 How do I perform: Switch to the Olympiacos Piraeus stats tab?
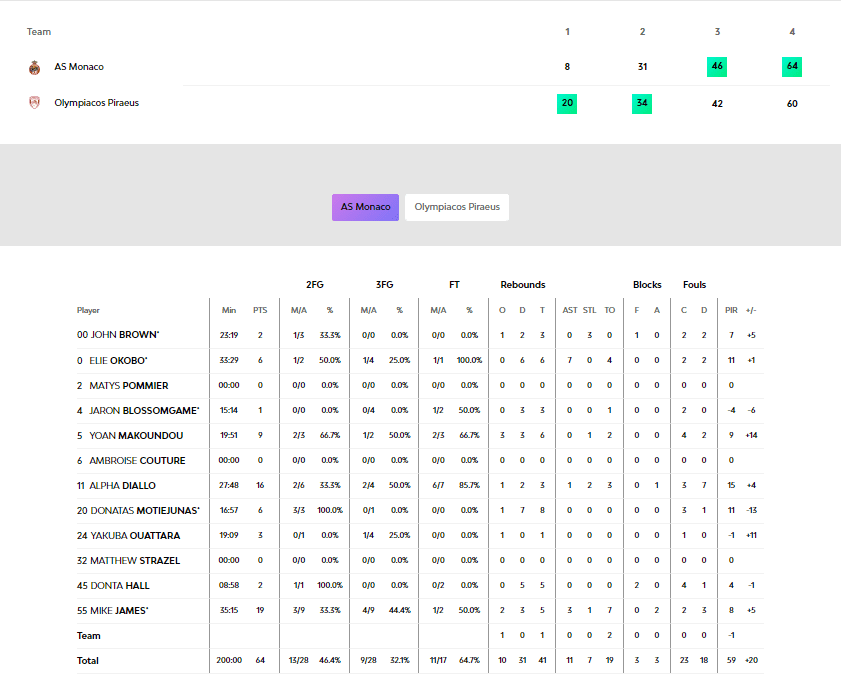point(456,207)
